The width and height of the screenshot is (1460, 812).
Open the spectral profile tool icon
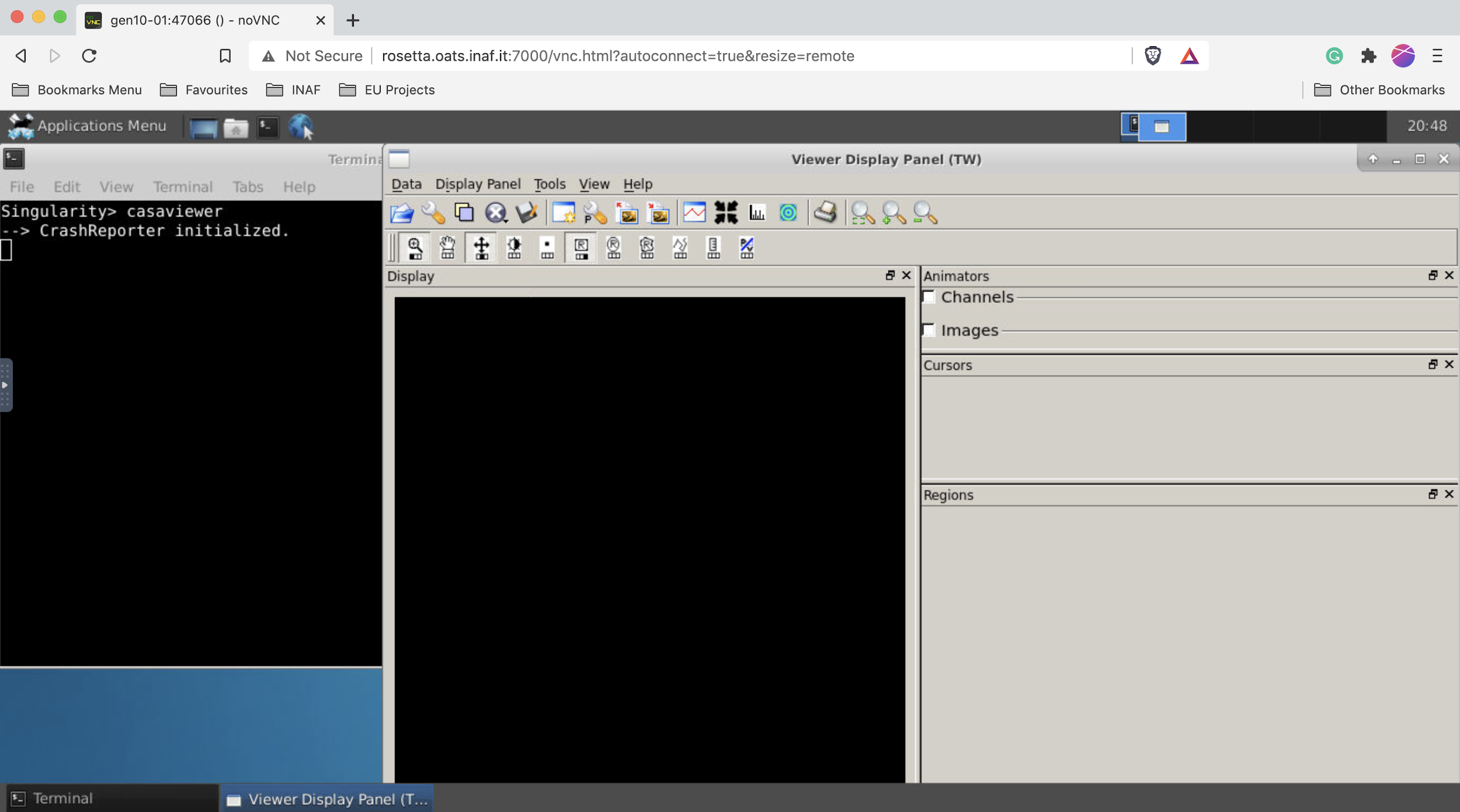[694, 213]
